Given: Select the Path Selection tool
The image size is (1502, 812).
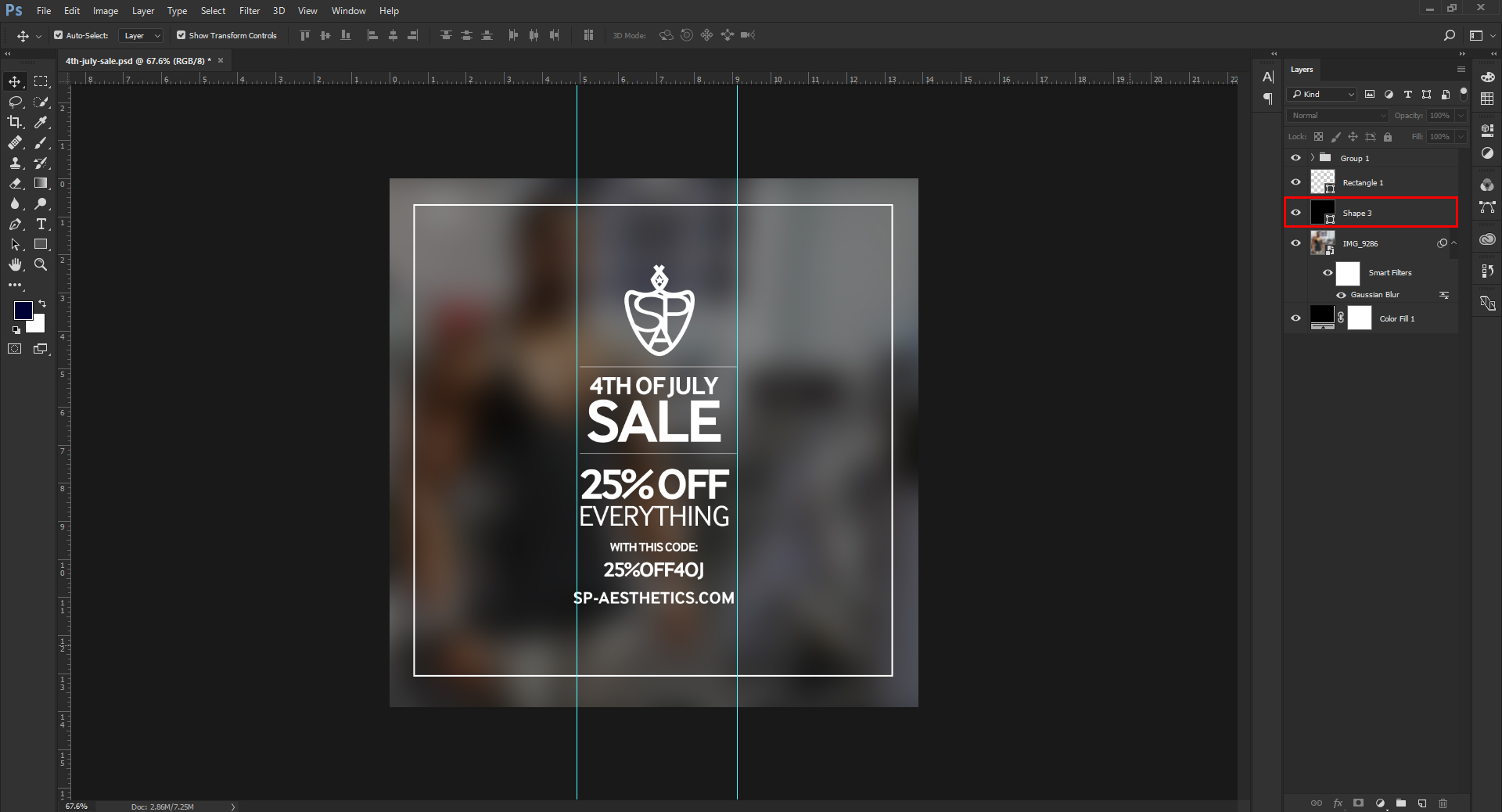Looking at the screenshot, I should (15, 244).
